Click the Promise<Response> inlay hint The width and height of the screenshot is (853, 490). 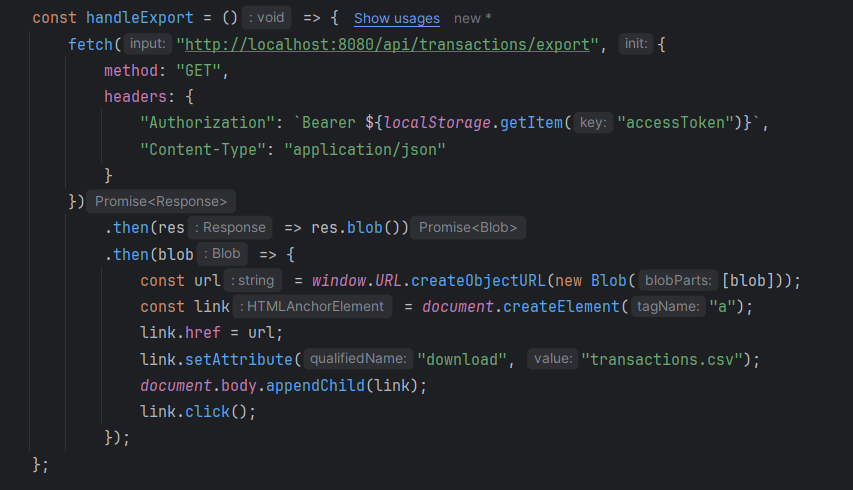pos(161,201)
